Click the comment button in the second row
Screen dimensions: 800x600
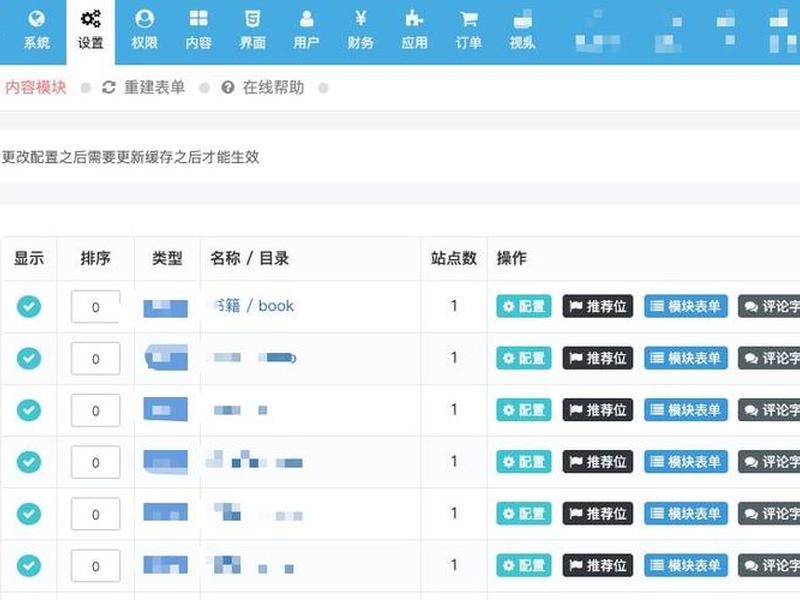pyautogui.click(x=769, y=358)
